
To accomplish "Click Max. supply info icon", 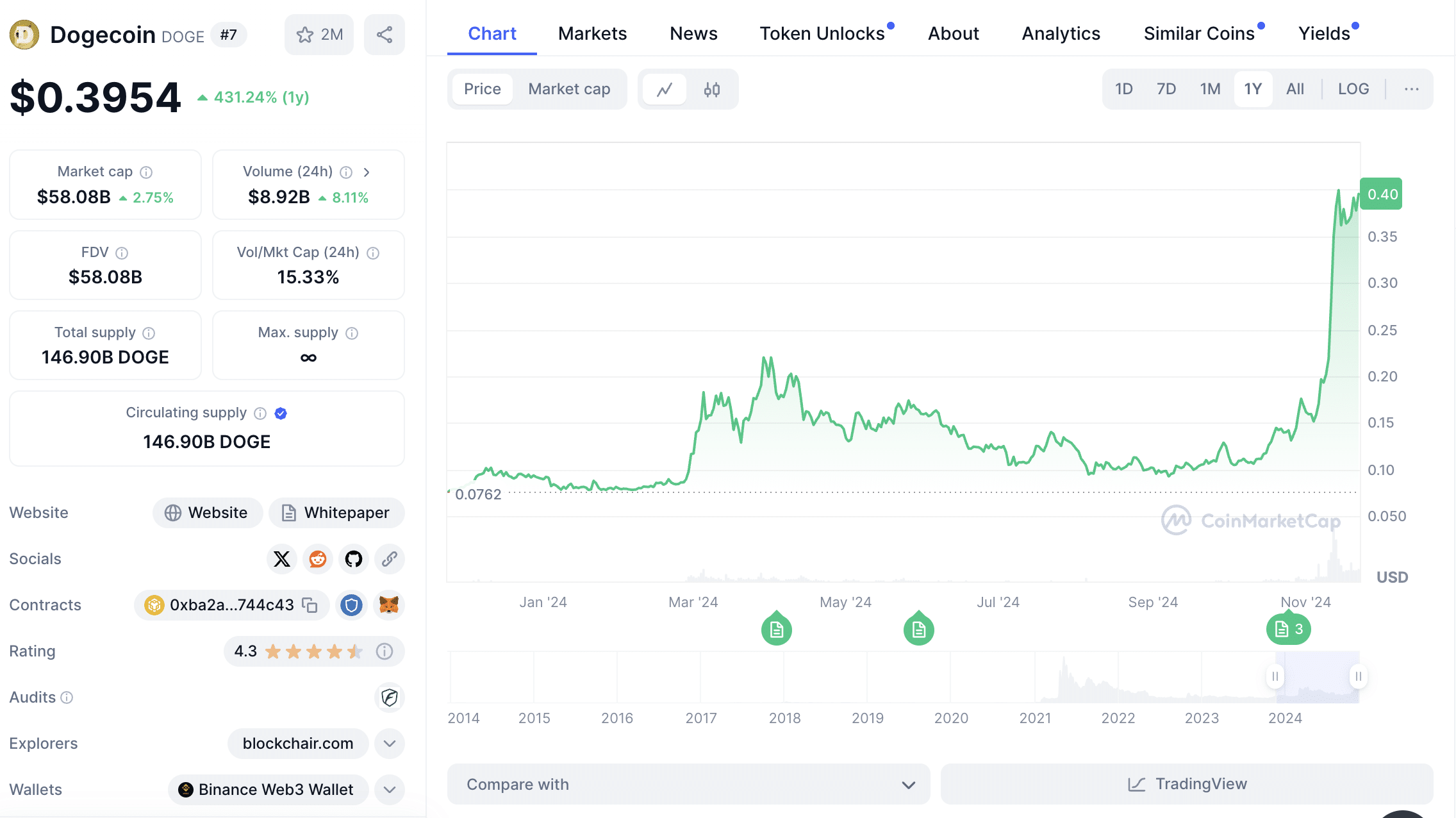I will [x=352, y=333].
